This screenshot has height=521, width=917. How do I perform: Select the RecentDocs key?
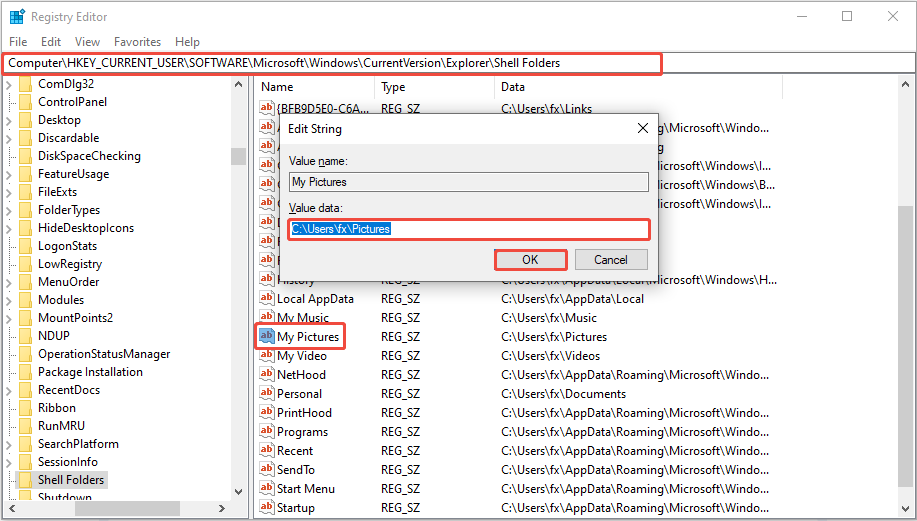[69, 390]
